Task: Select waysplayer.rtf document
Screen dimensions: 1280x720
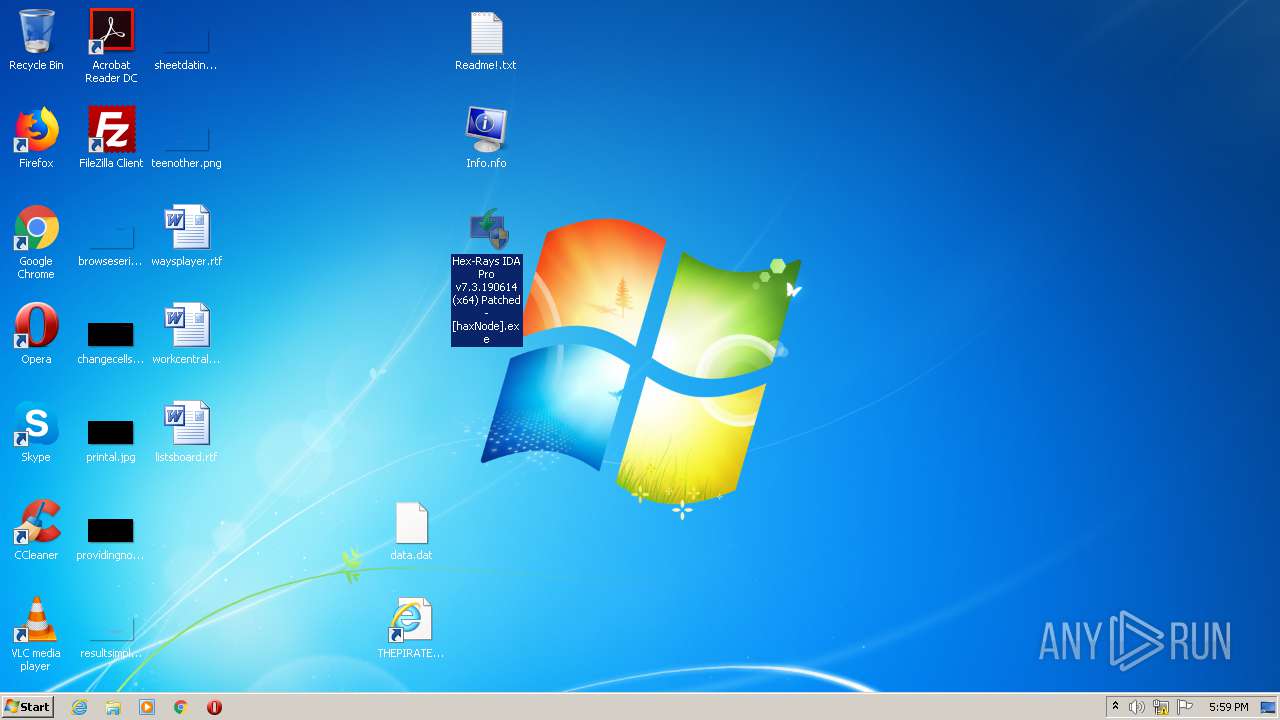Action: point(186,236)
